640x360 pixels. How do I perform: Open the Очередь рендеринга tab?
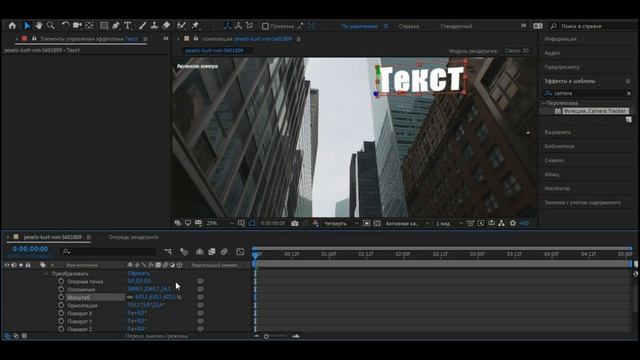(x=133, y=237)
